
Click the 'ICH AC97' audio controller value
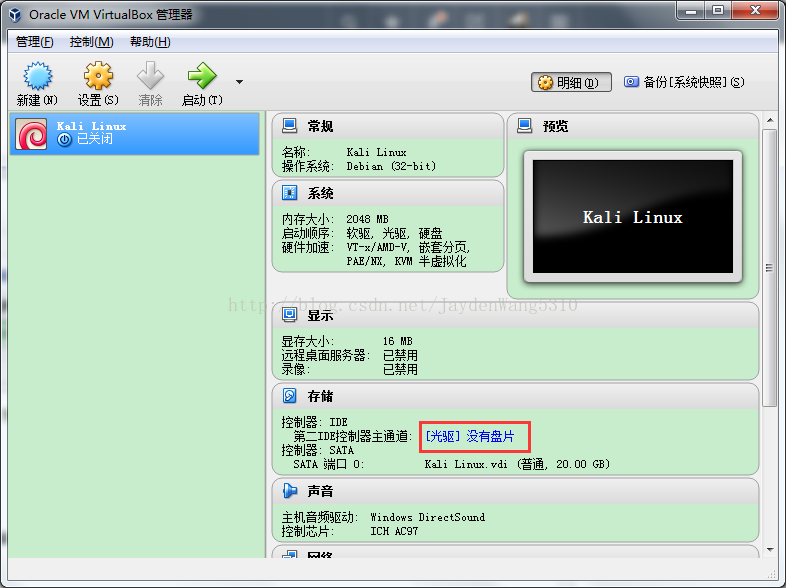pyautogui.click(x=394, y=531)
